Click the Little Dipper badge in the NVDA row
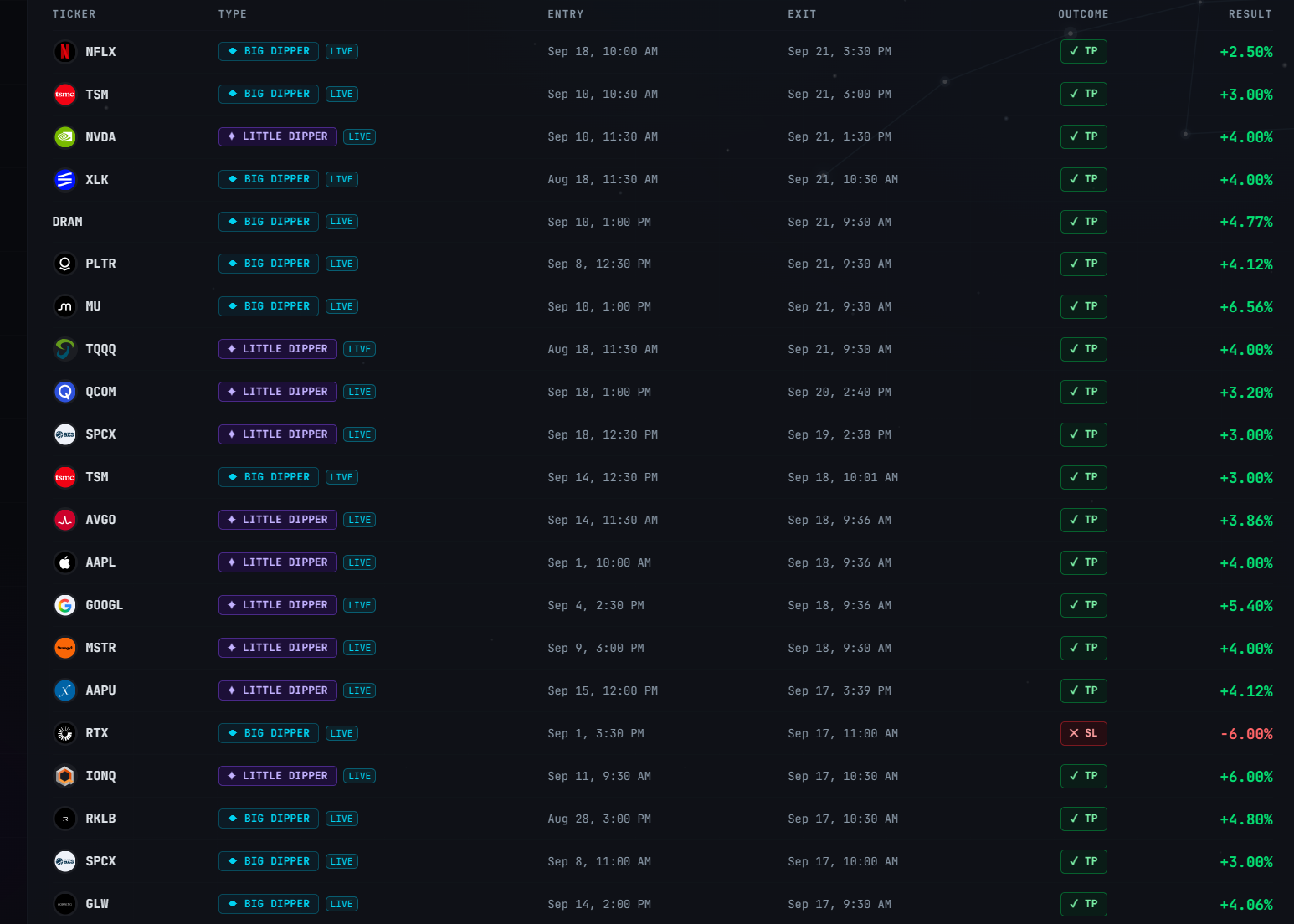 click(278, 136)
